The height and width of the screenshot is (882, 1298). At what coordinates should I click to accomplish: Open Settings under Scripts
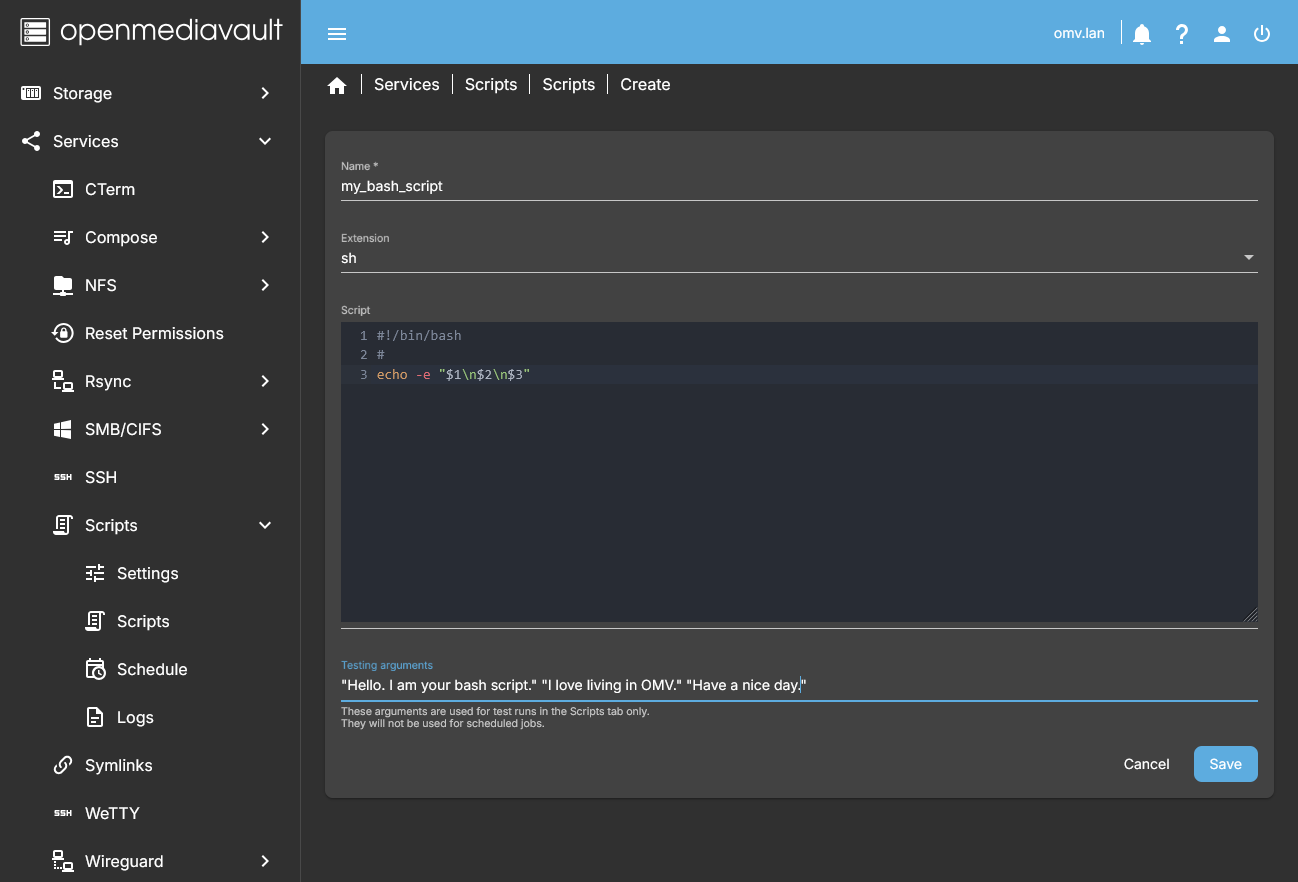(x=147, y=573)
